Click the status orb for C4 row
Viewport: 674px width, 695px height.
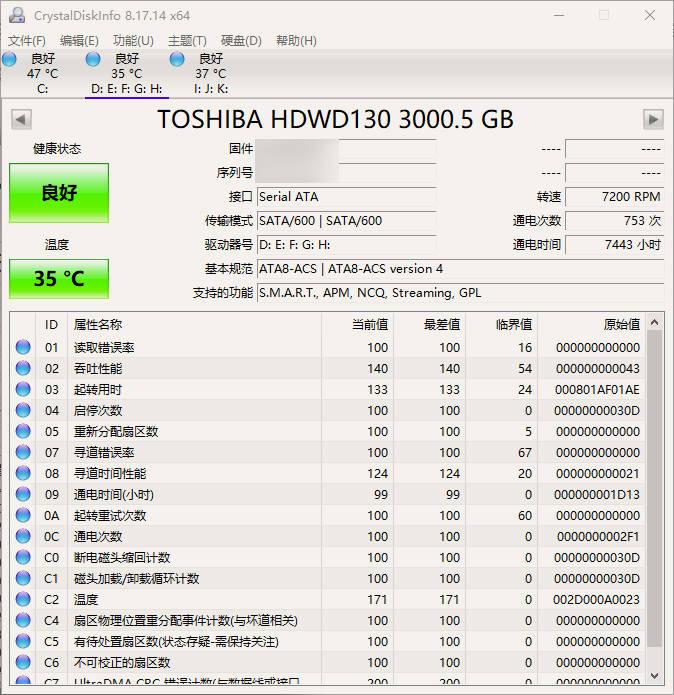tap(23, 620)
